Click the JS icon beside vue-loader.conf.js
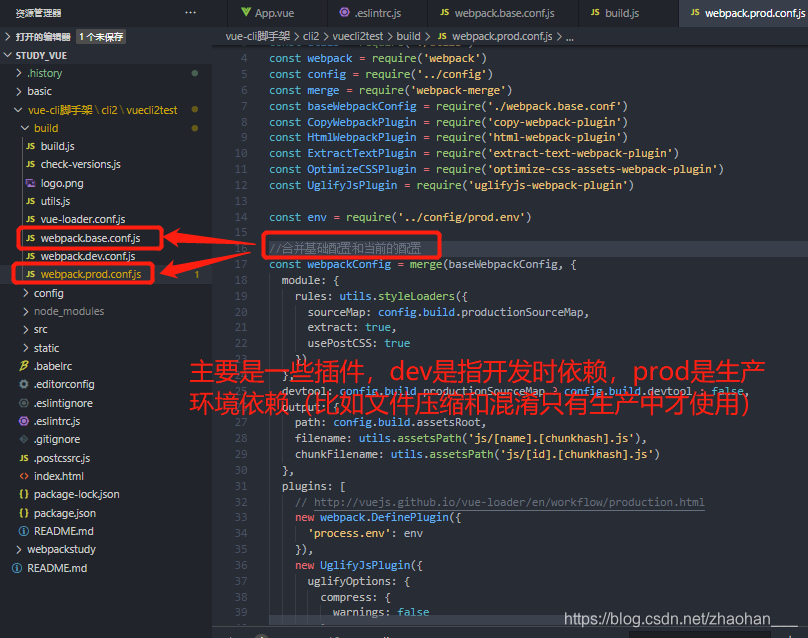 (x=30, y=219)
